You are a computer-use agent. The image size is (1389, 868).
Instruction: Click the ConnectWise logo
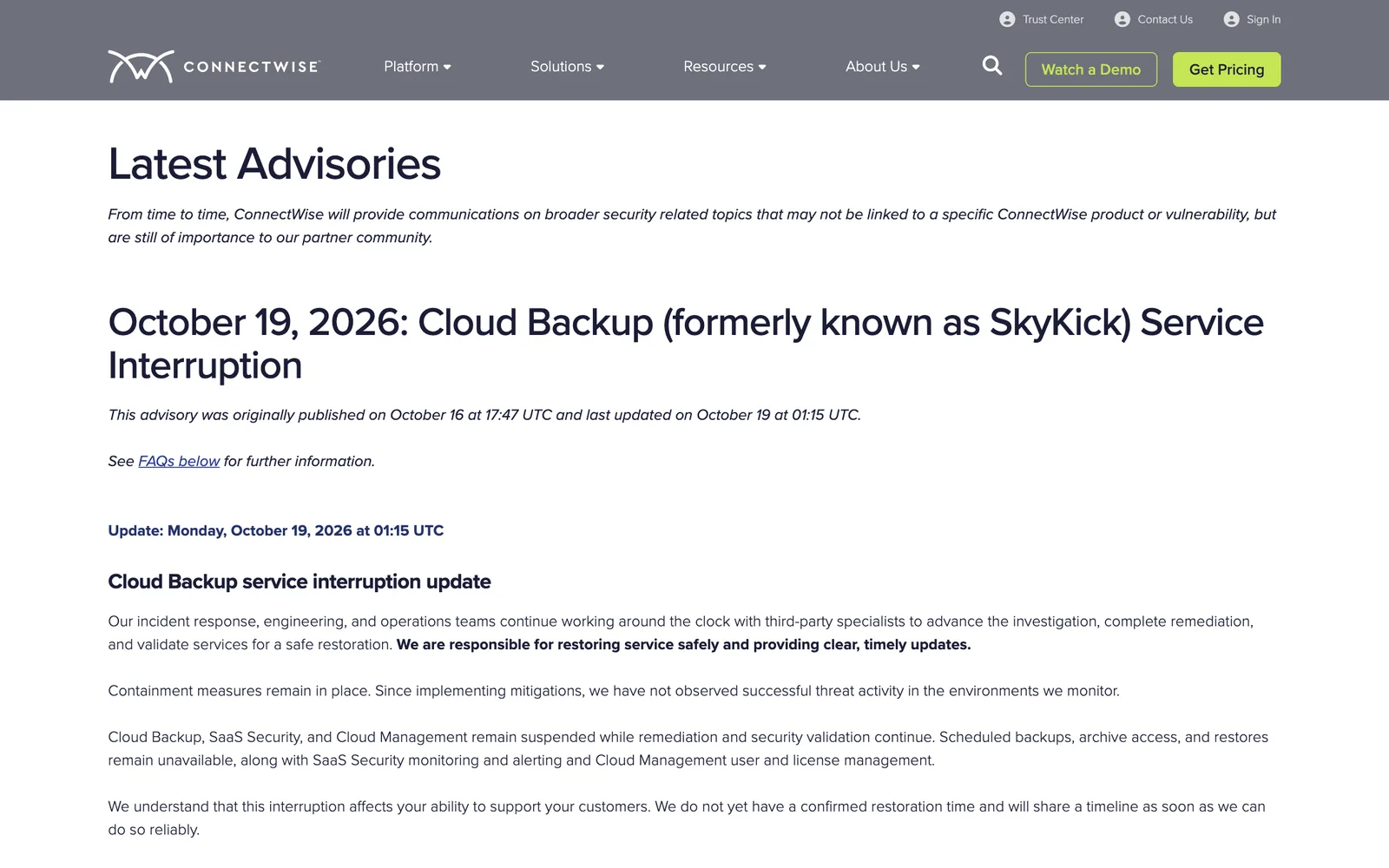214,67
